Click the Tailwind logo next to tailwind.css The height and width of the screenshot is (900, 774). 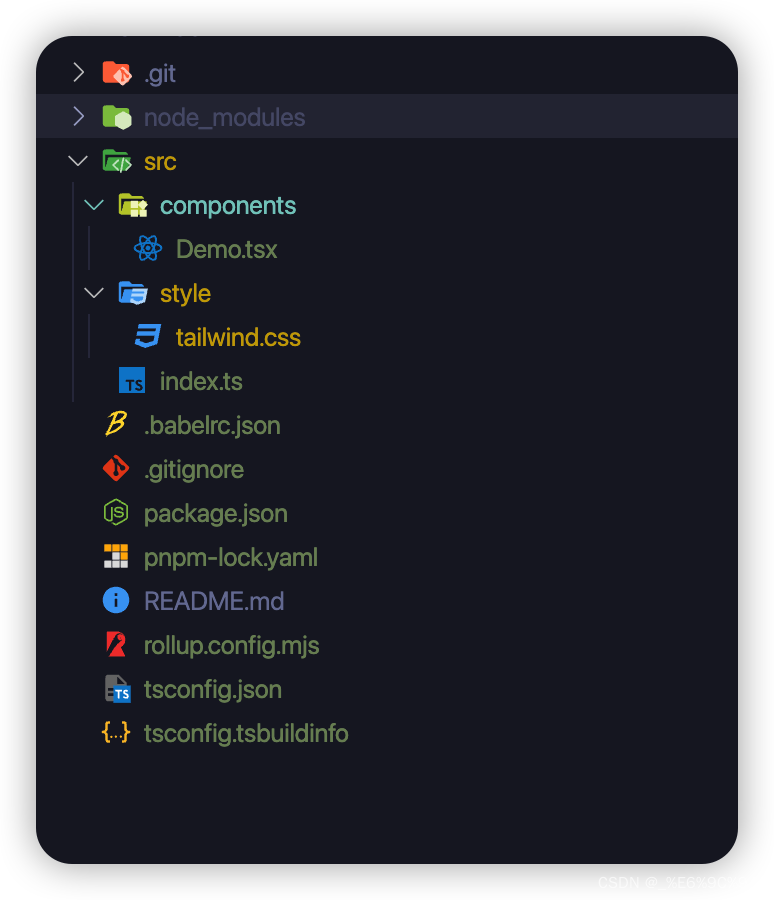(148, 336)
